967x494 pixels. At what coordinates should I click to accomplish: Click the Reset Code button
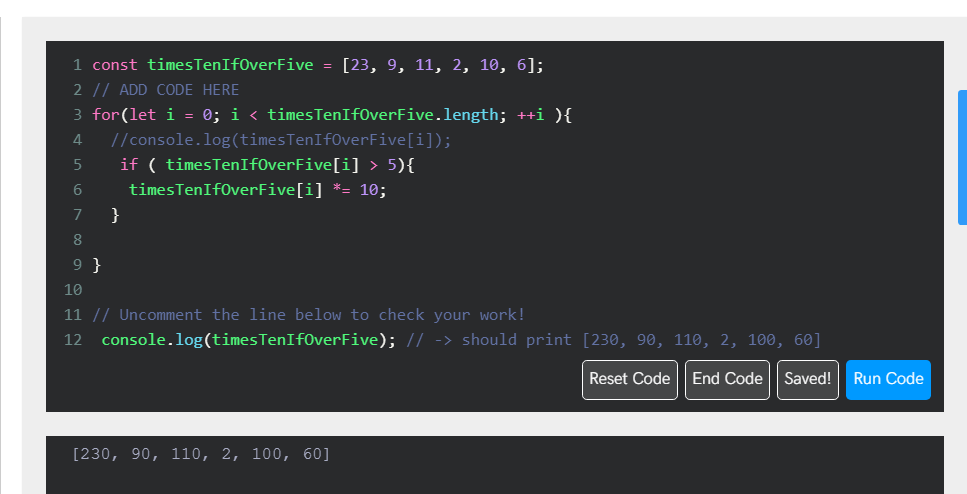(x=630, y=379)
